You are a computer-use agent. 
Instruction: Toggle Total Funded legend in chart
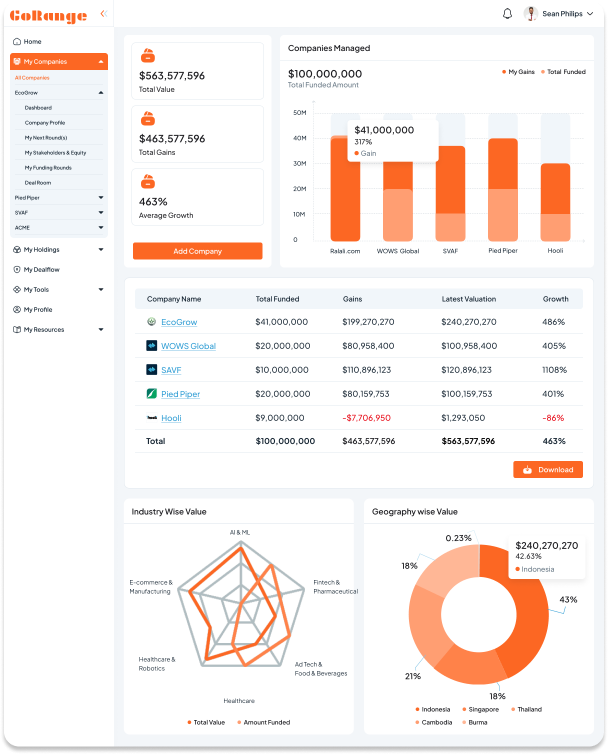point(564,72)
